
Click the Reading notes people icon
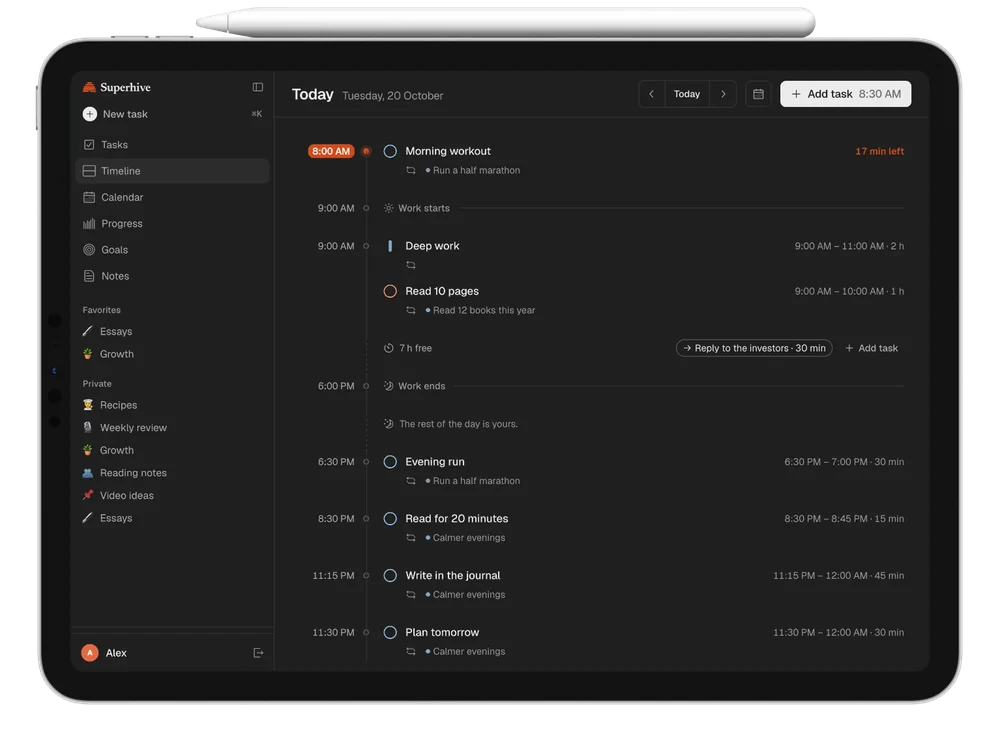point(88,473)
